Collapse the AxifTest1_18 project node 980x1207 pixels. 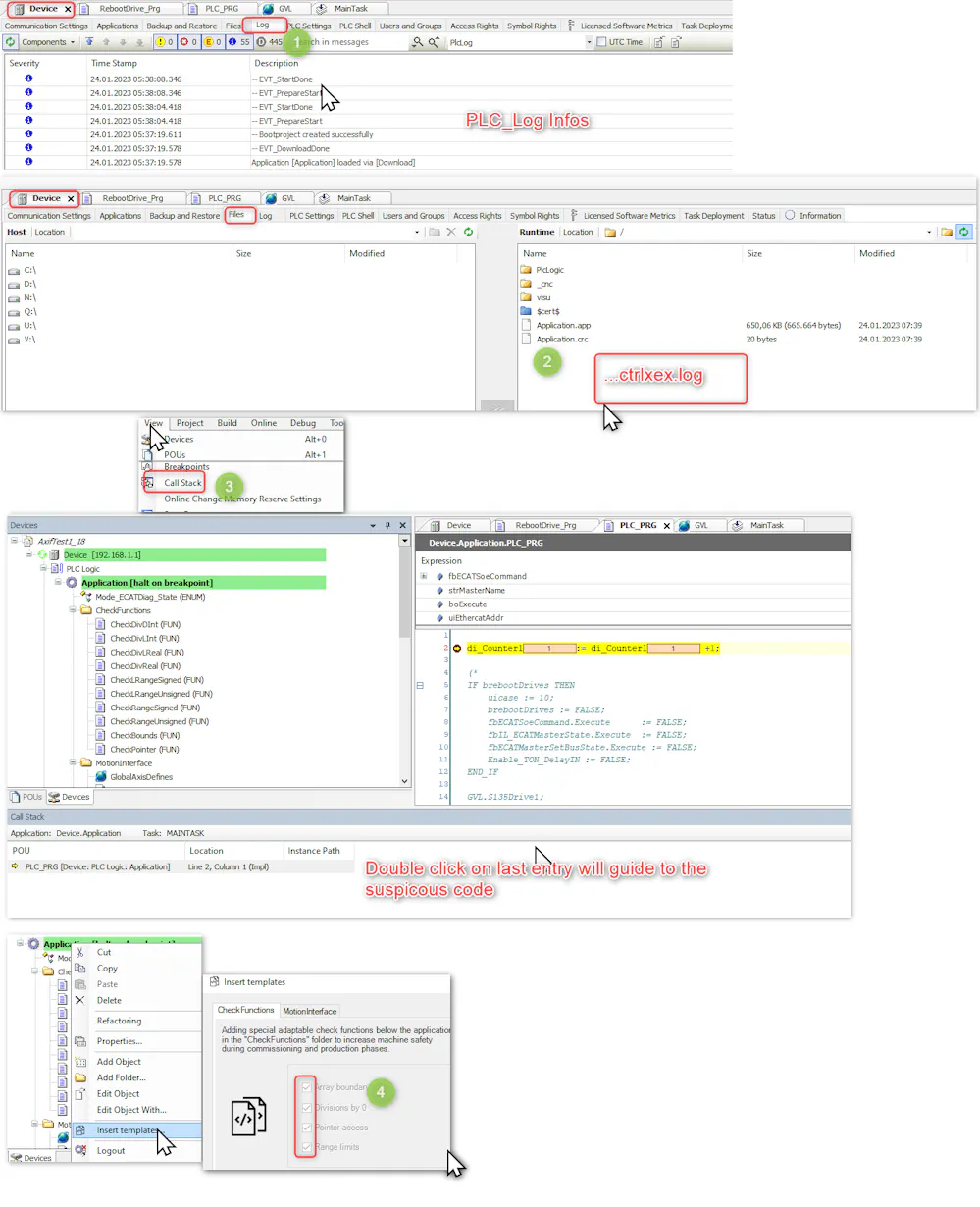pos(15,541)
